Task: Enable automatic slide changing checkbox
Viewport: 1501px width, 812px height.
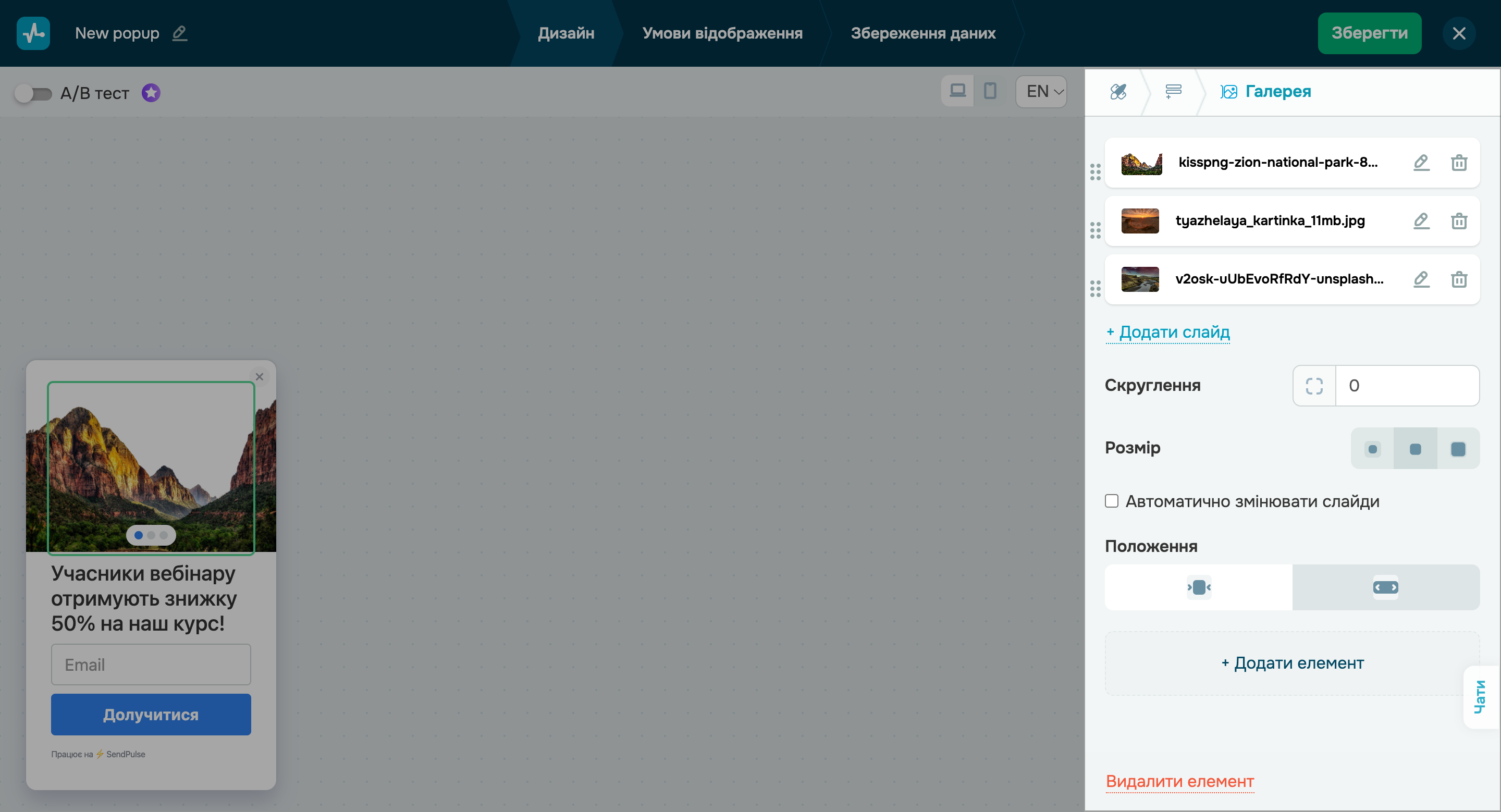Action: (1111, 501)
